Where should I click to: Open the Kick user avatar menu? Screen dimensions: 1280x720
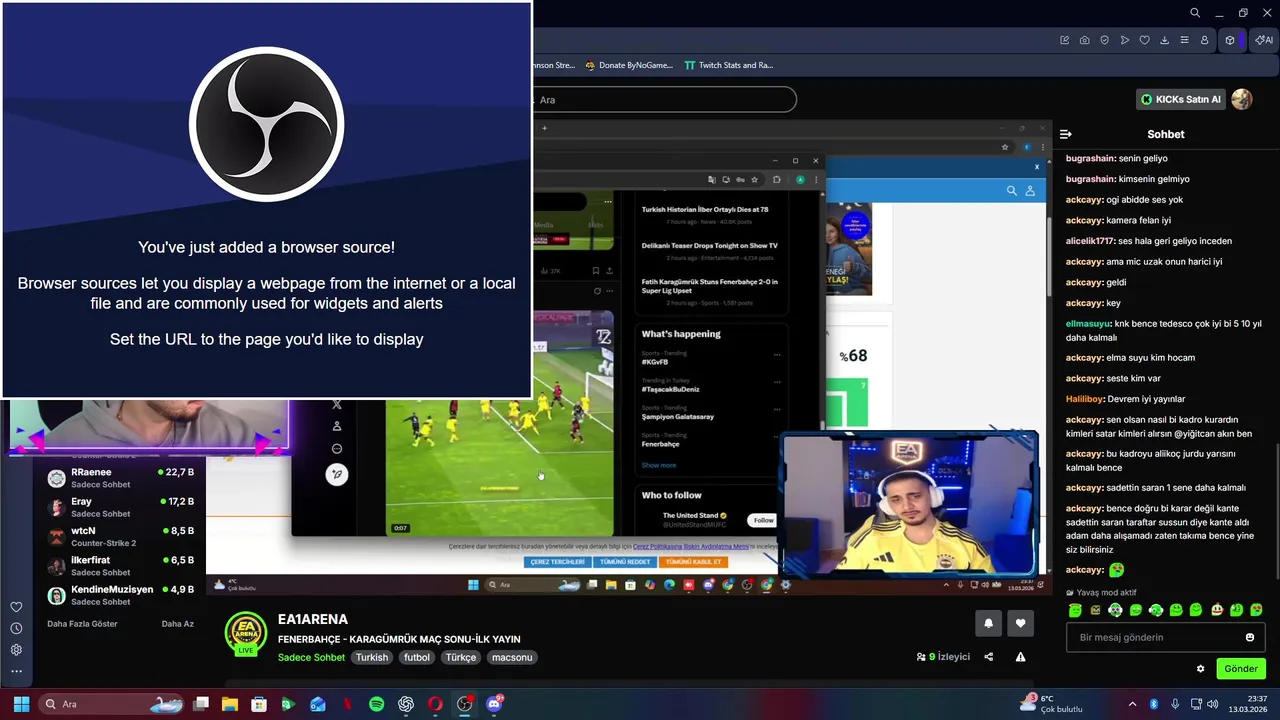[x=1242, y=99]
